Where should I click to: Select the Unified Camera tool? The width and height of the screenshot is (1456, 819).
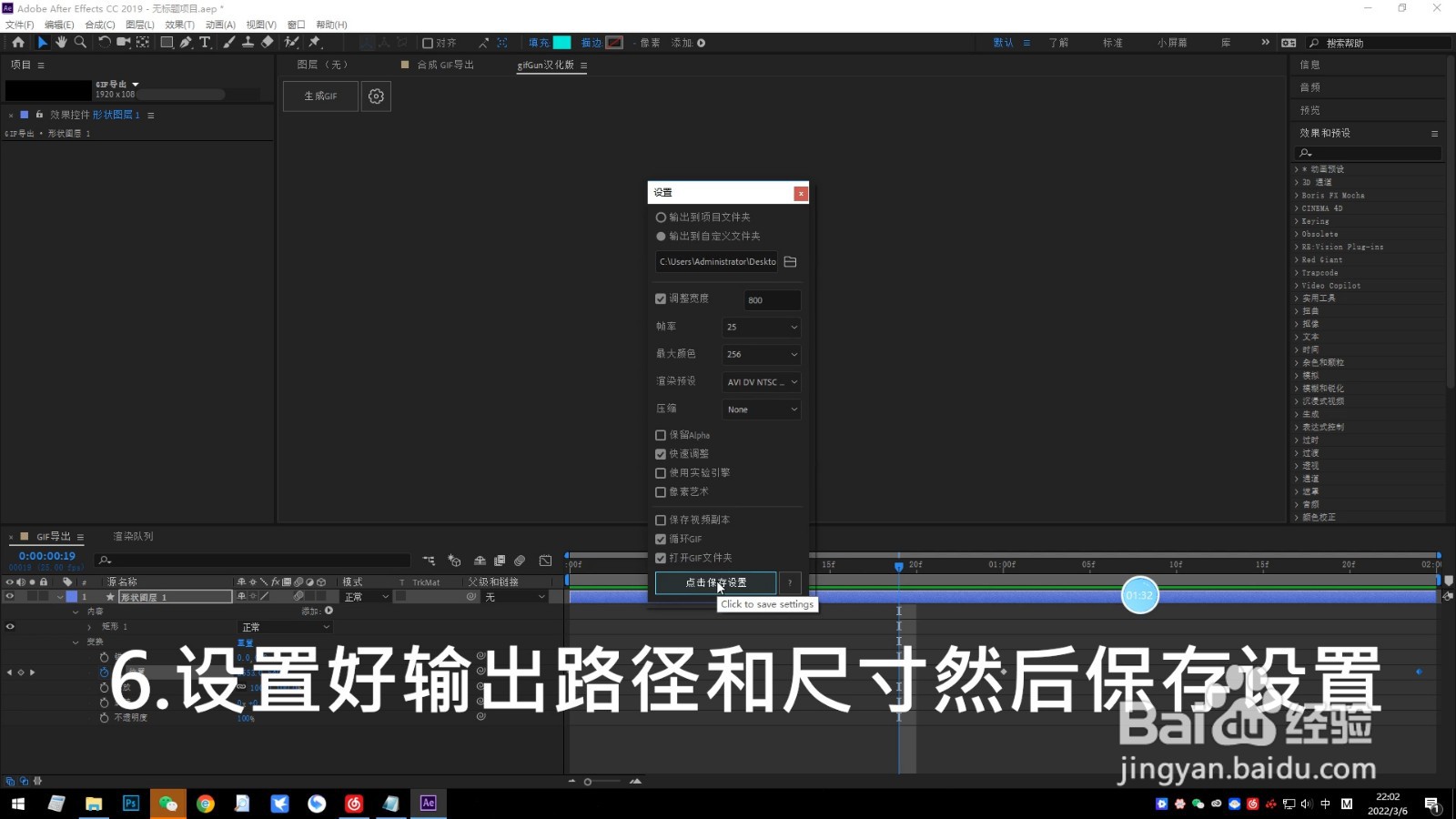click(124, 42)
